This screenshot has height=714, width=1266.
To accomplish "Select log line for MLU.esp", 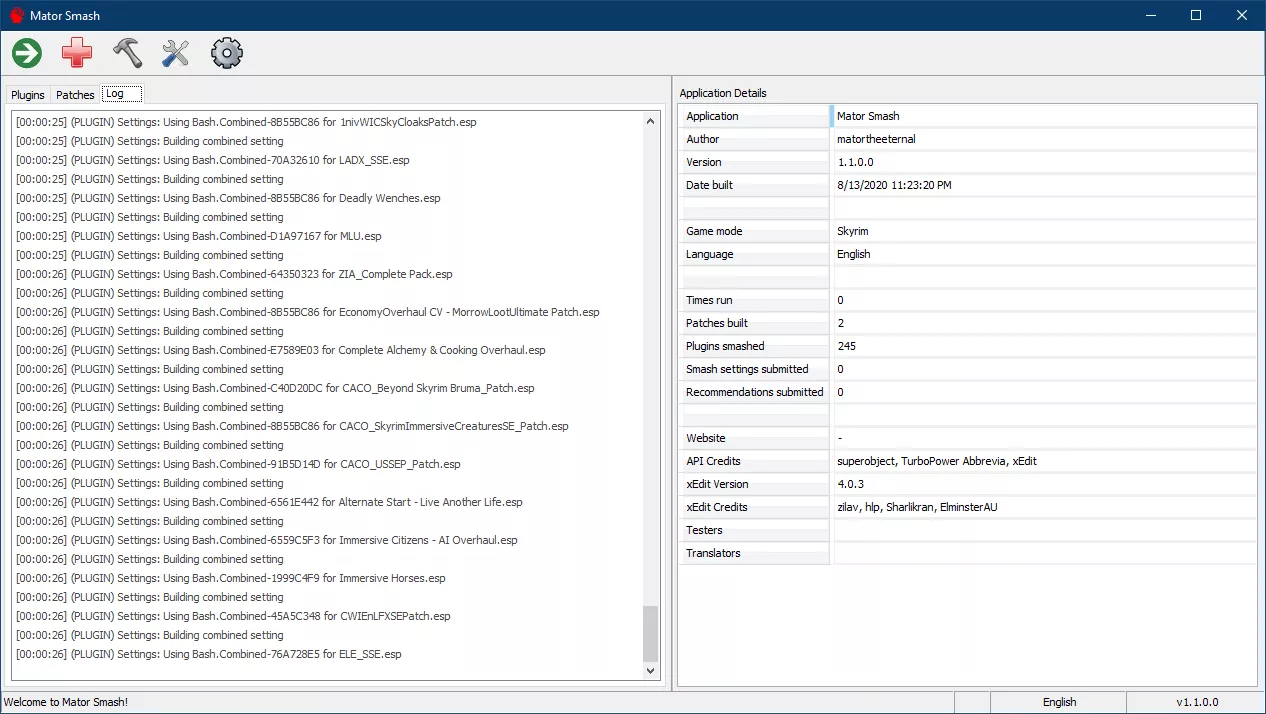I will tap(198, 236).
